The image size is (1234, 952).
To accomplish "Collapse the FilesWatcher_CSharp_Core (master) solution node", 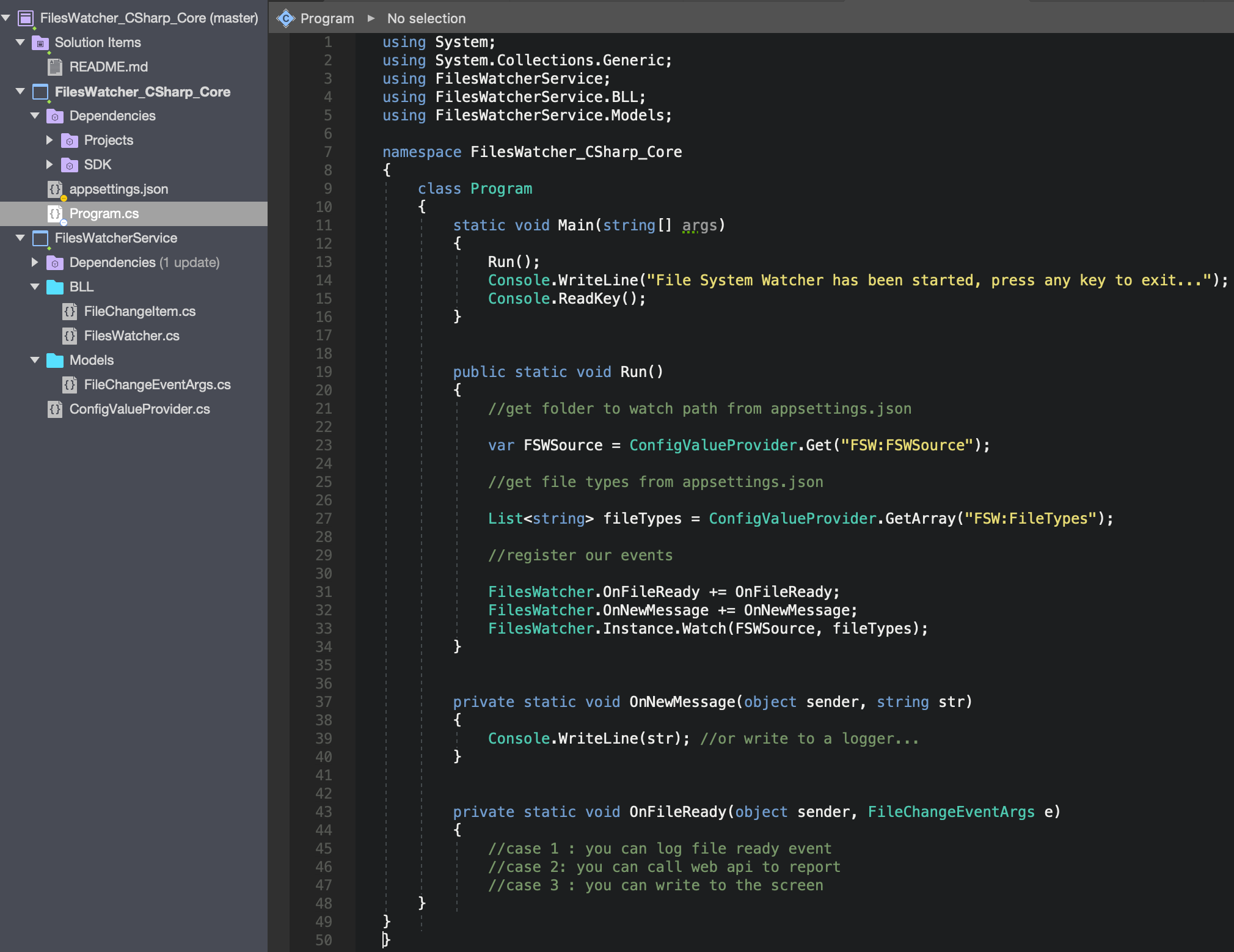I will pyautogui.click(x=6, y=18).
